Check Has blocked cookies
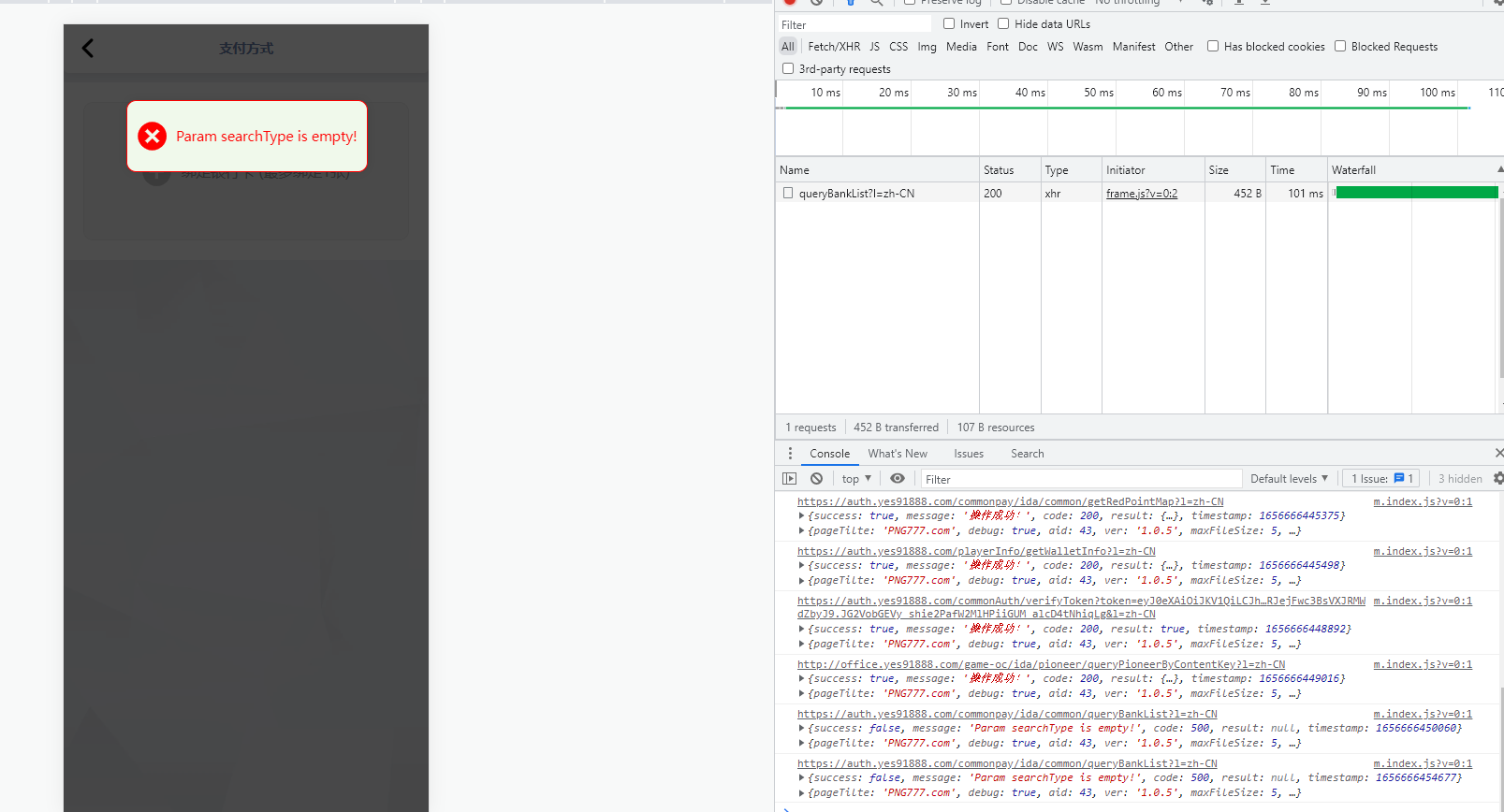Image resolution: width=1504 pixels, height=812 pixels. point(1213,47)
